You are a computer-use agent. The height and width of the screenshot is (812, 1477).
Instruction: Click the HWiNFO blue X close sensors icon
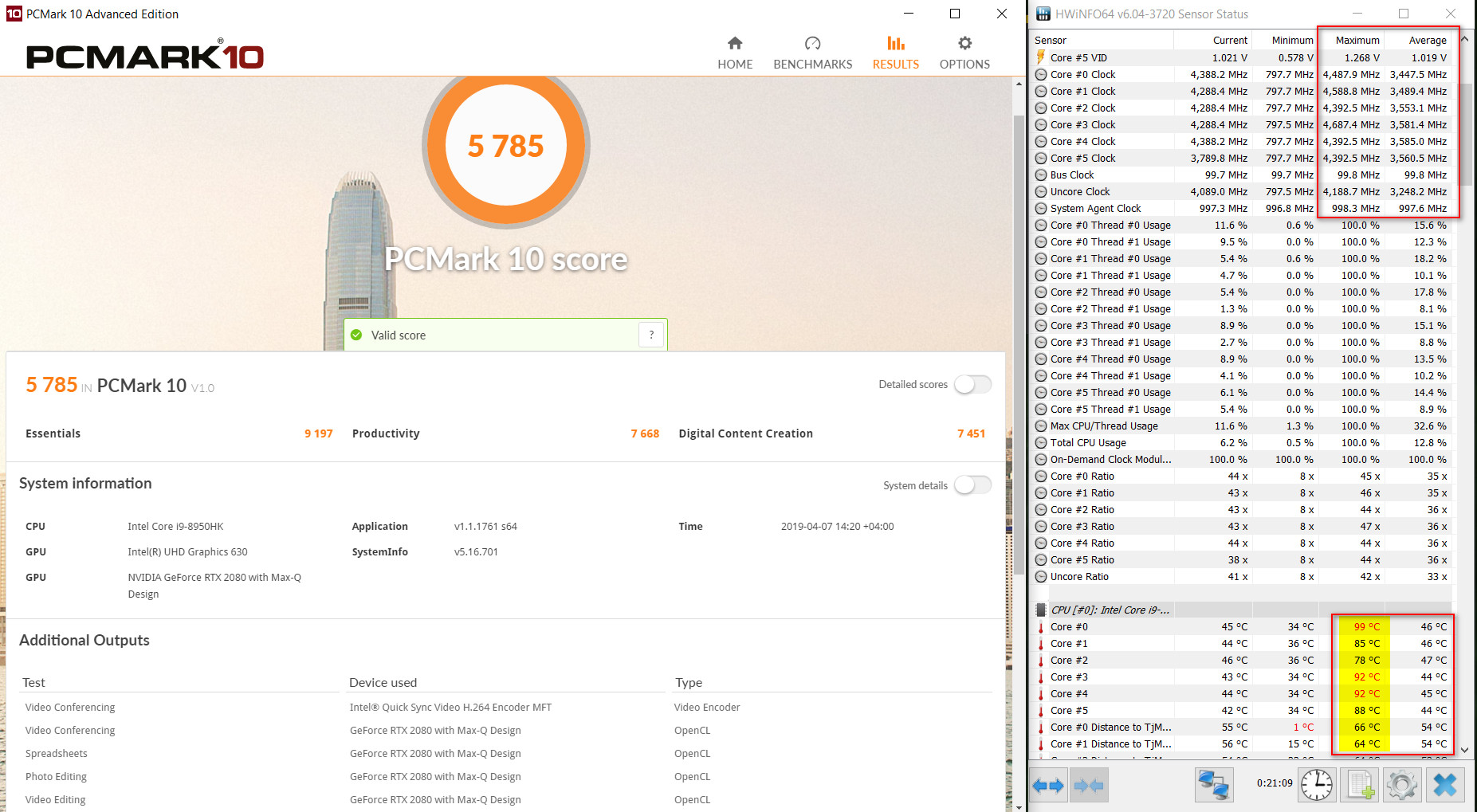click(1444, 785)
